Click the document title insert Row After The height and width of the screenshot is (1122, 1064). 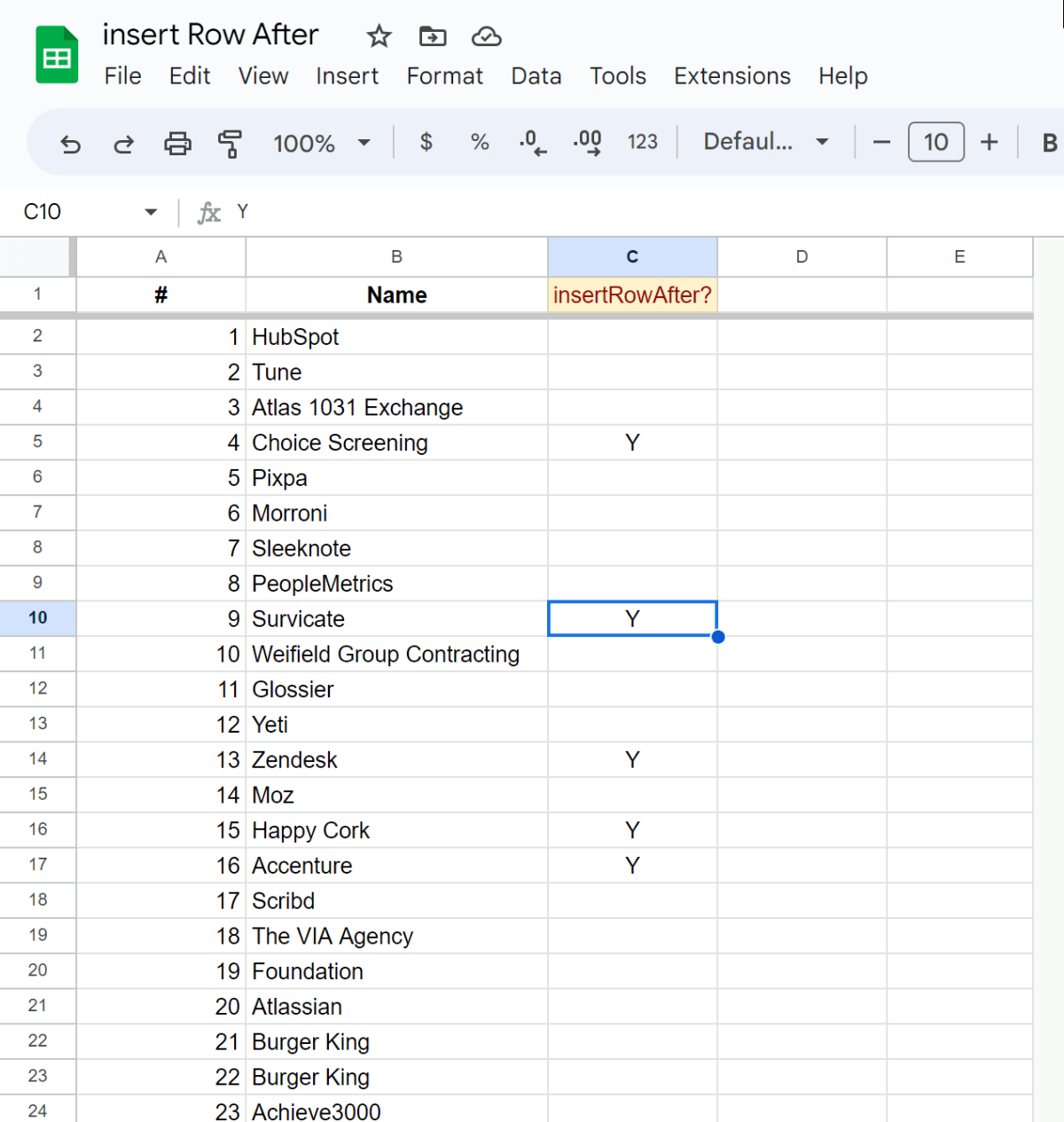[x=210, y=35]
